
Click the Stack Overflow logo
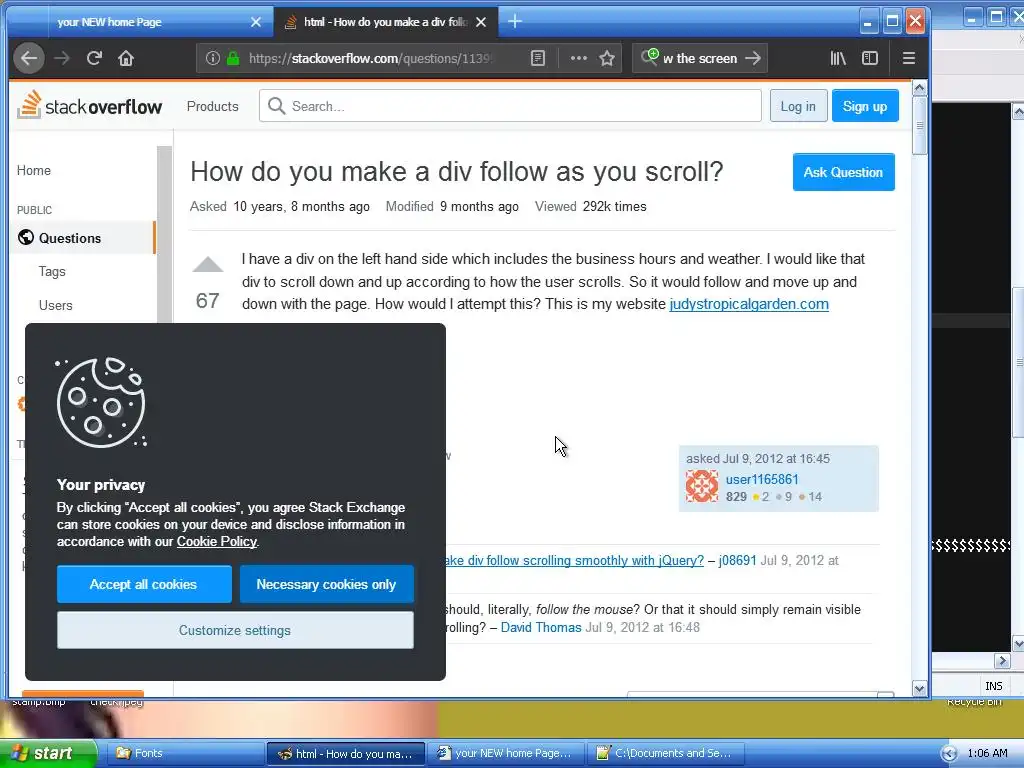pyautogui.click(x=89, y=105)
